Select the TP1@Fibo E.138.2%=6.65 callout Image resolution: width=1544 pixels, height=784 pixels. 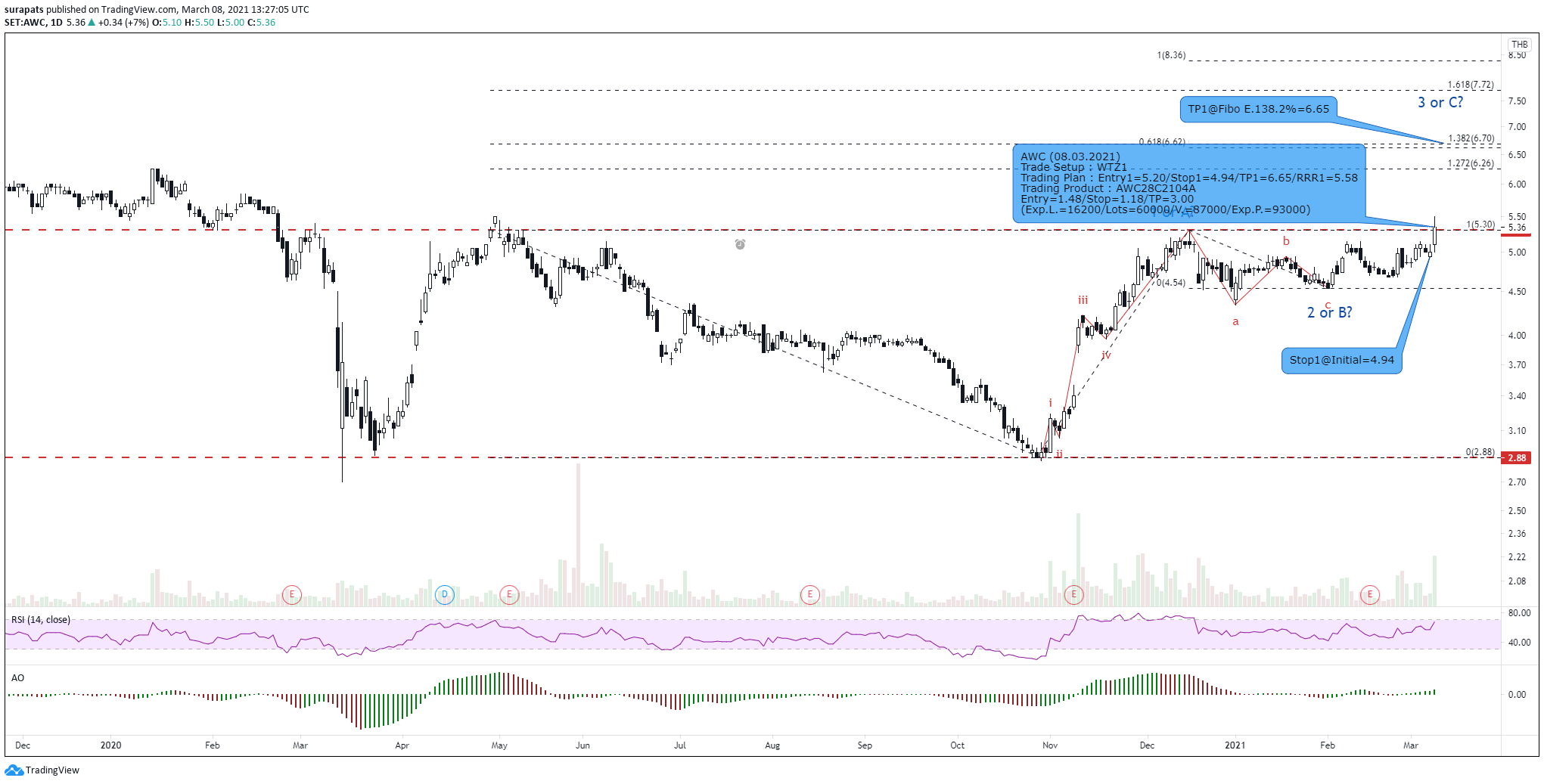pyautogui.click(x=1258, y=109)
